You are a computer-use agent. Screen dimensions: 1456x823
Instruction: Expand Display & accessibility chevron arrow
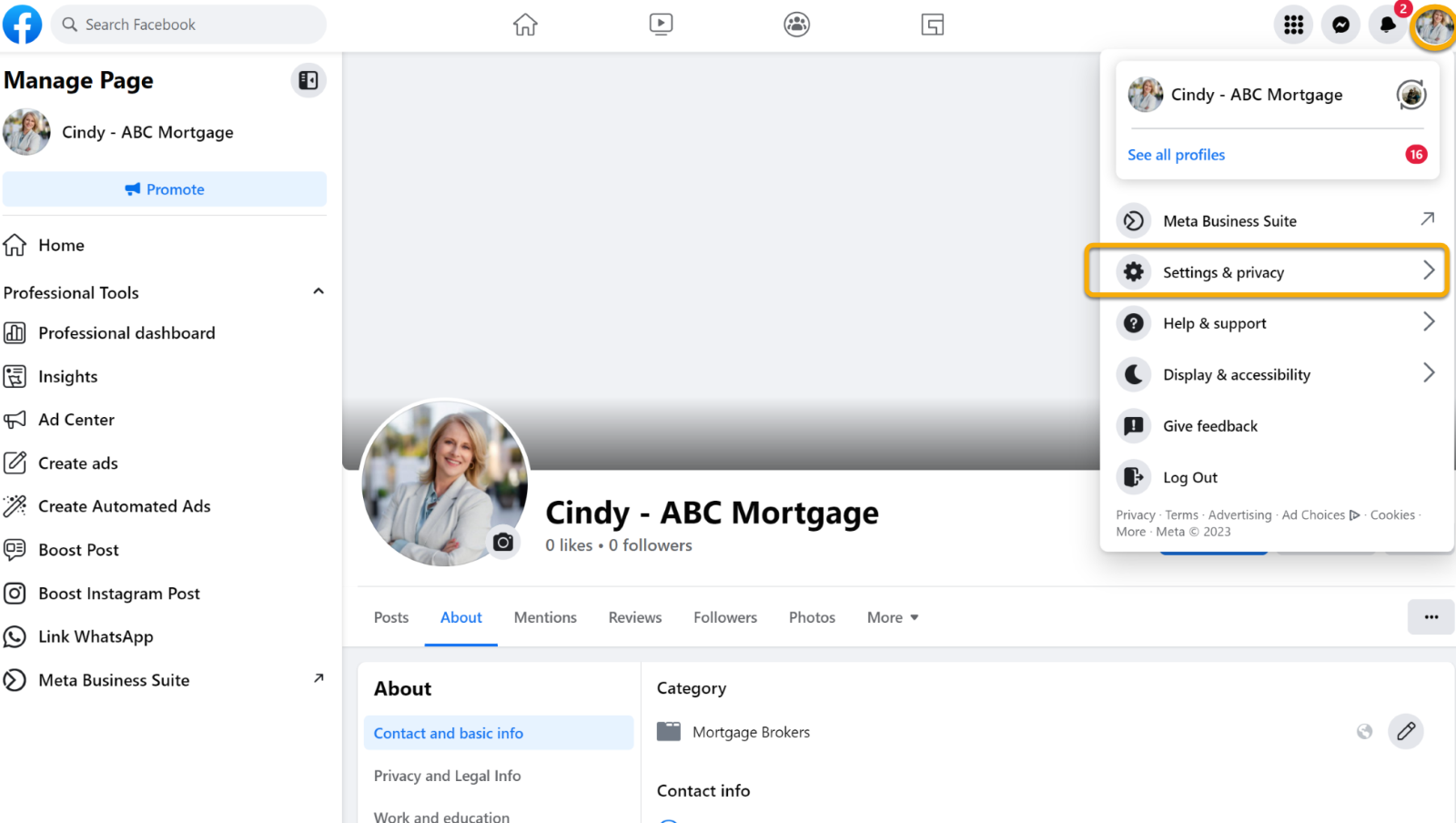point(1429,372)
